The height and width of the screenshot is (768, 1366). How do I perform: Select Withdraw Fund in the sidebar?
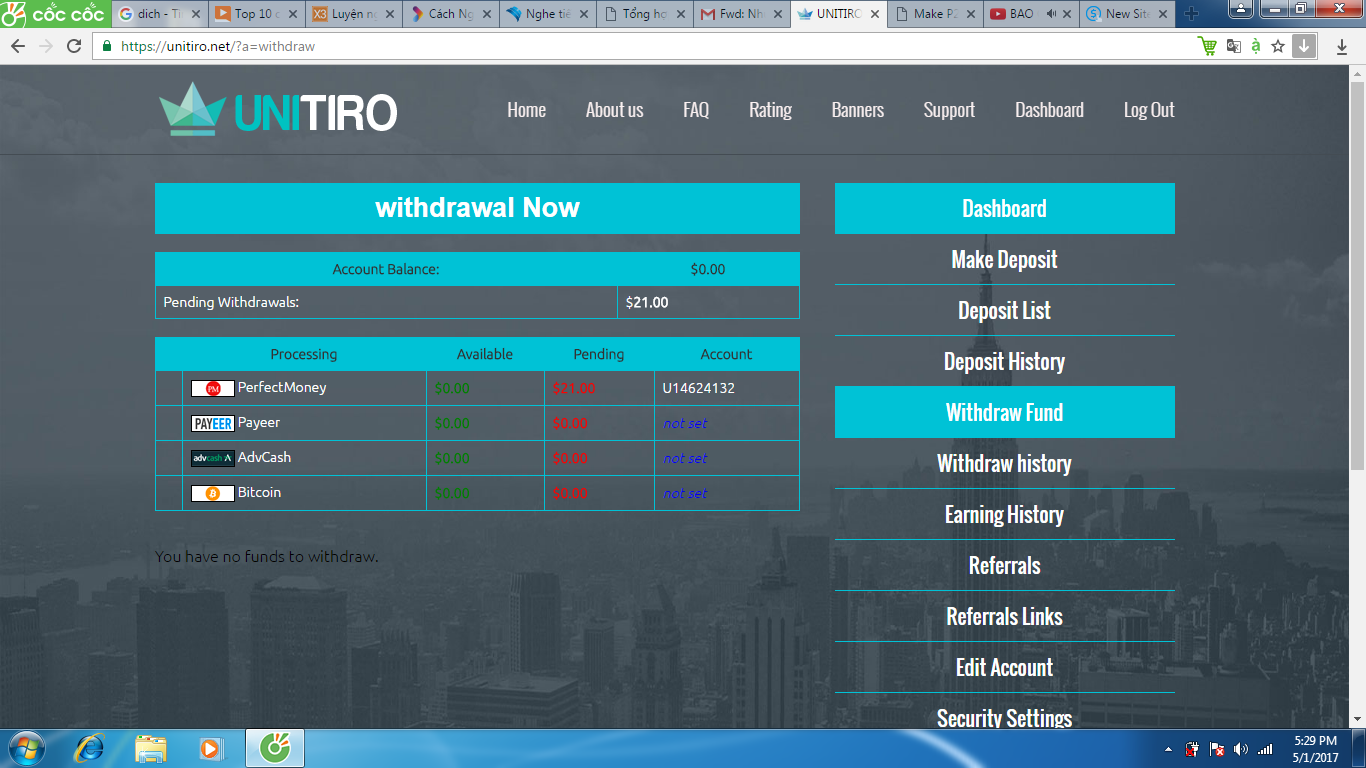[1005, 412]
